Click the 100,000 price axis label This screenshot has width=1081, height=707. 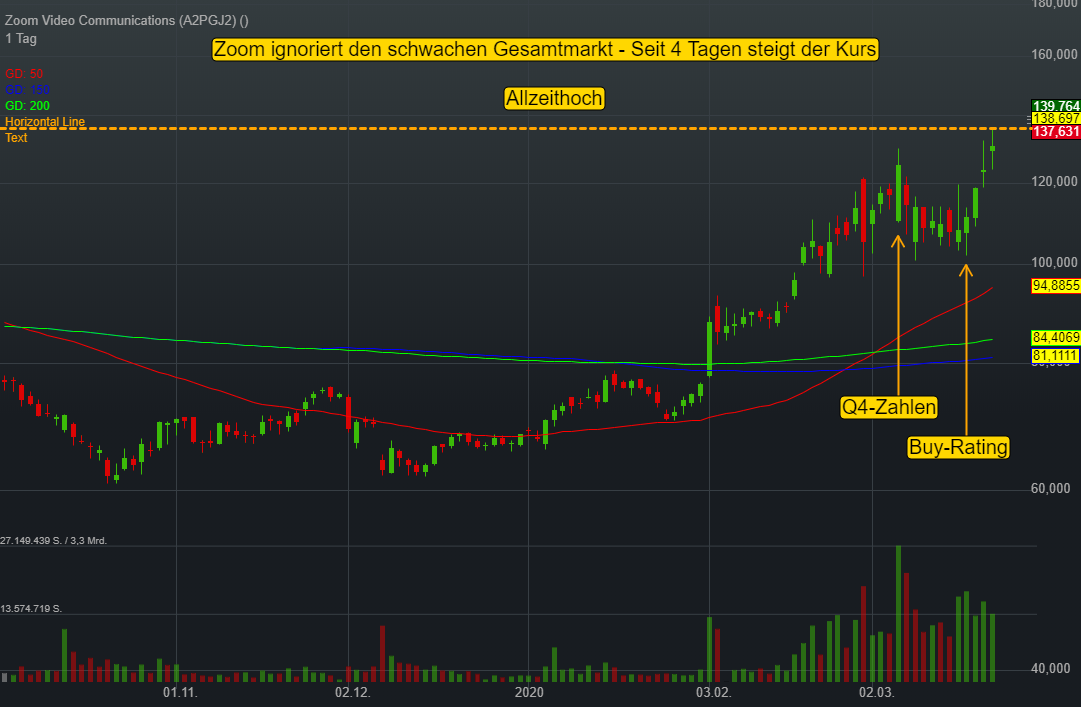point(1054,262)
